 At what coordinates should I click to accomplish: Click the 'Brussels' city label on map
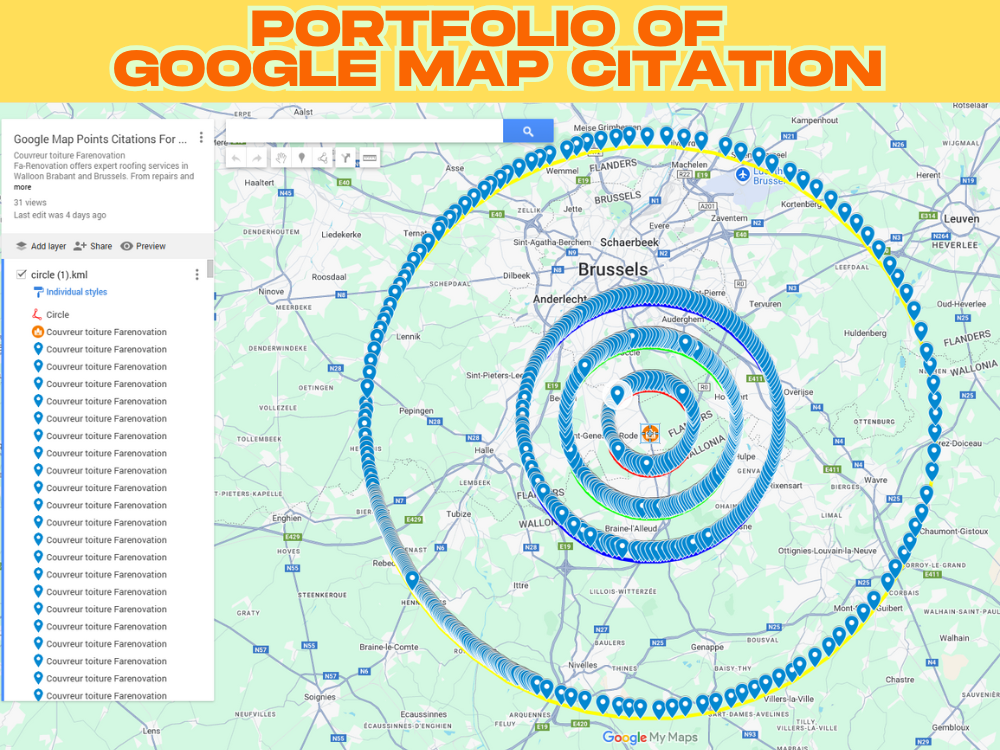click(613, 270)
